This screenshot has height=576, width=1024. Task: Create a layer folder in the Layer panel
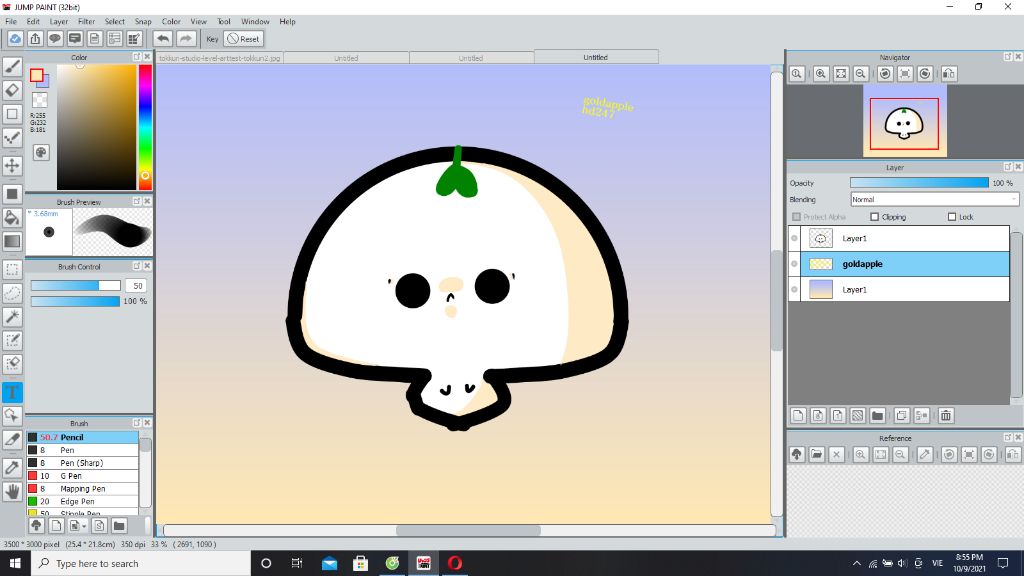878,415
